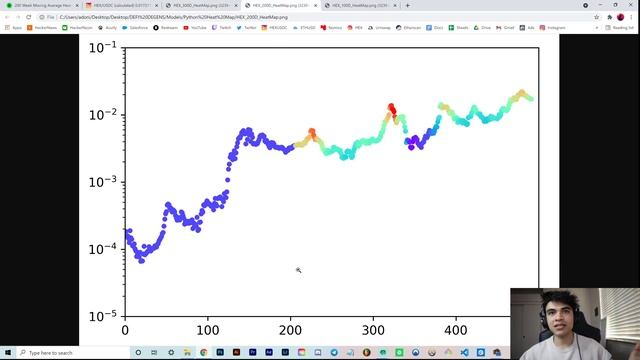Open the Drive bookmark

[482, 28]
